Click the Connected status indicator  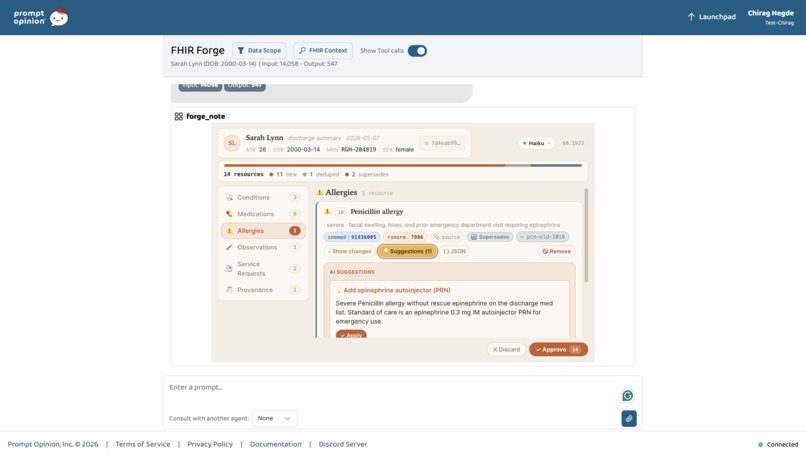[778, 444]
